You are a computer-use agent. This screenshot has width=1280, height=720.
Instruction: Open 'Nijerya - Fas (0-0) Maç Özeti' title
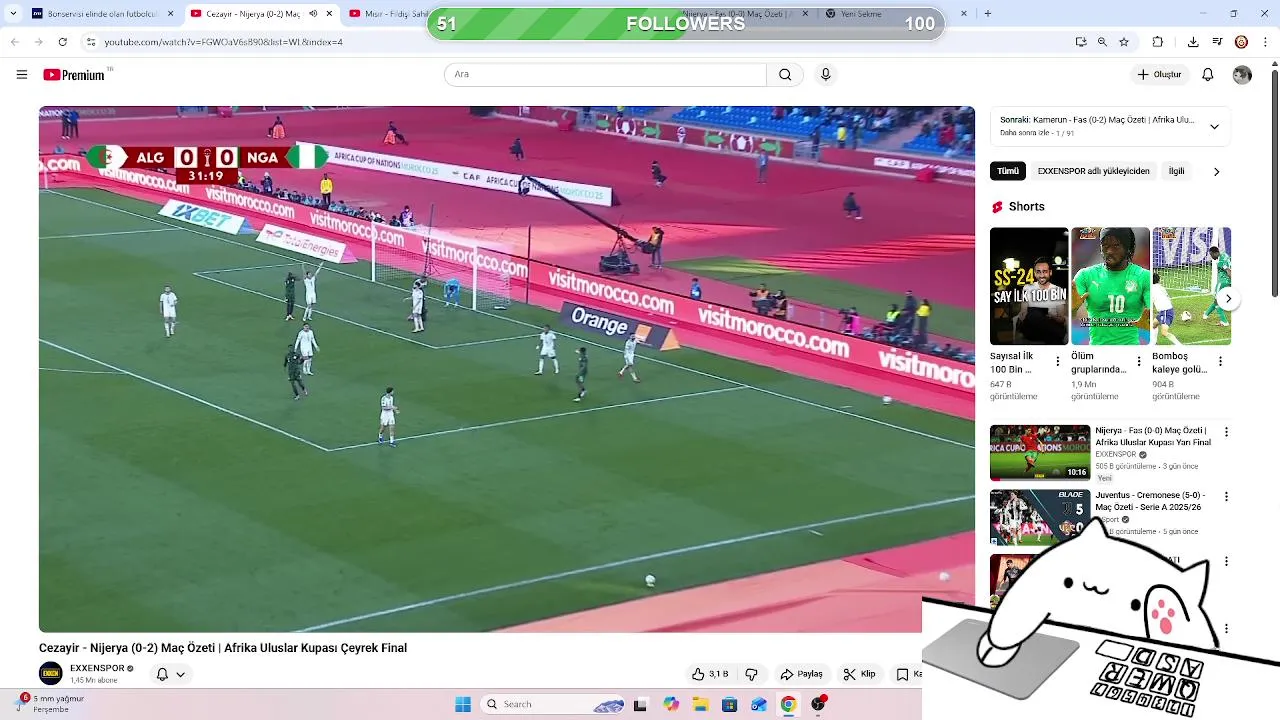point(1153,436)
